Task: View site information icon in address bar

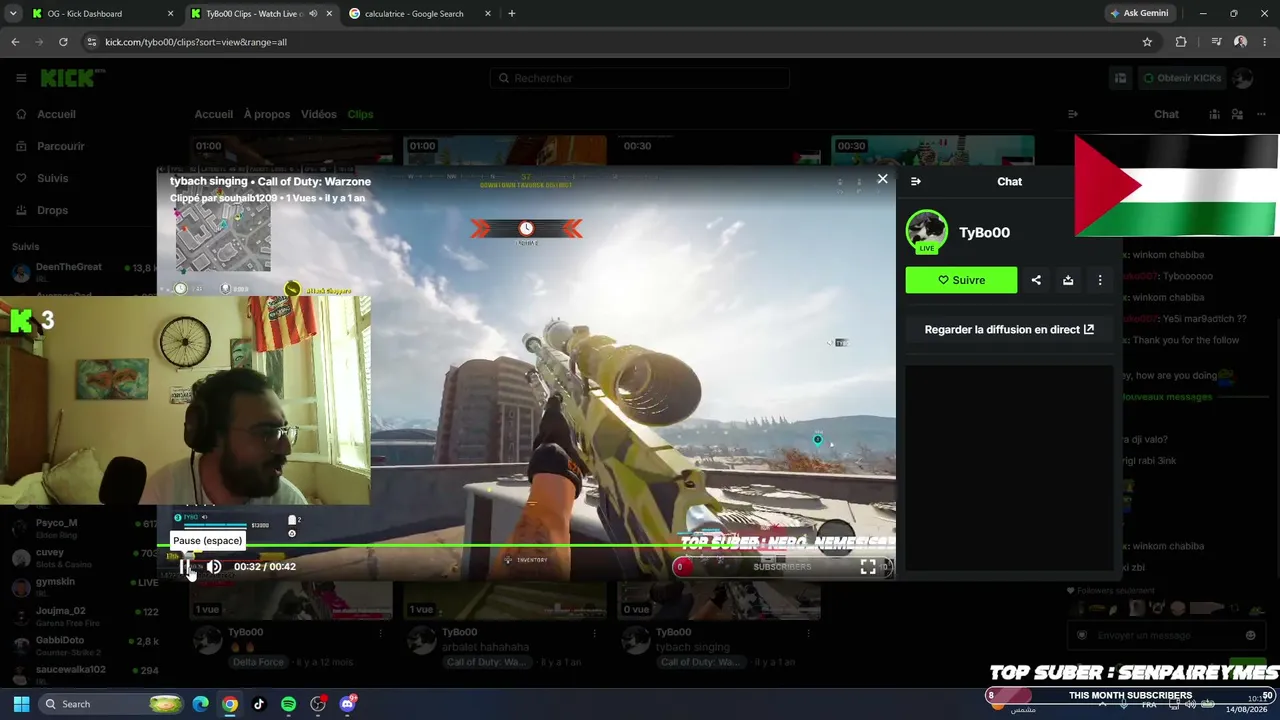Action: pos(93,42)
